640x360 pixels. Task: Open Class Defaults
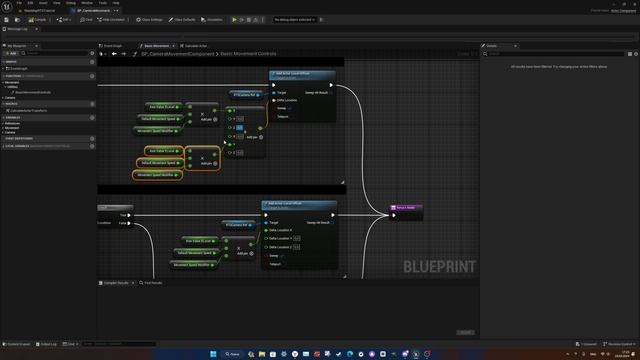[x=182, y=20]
